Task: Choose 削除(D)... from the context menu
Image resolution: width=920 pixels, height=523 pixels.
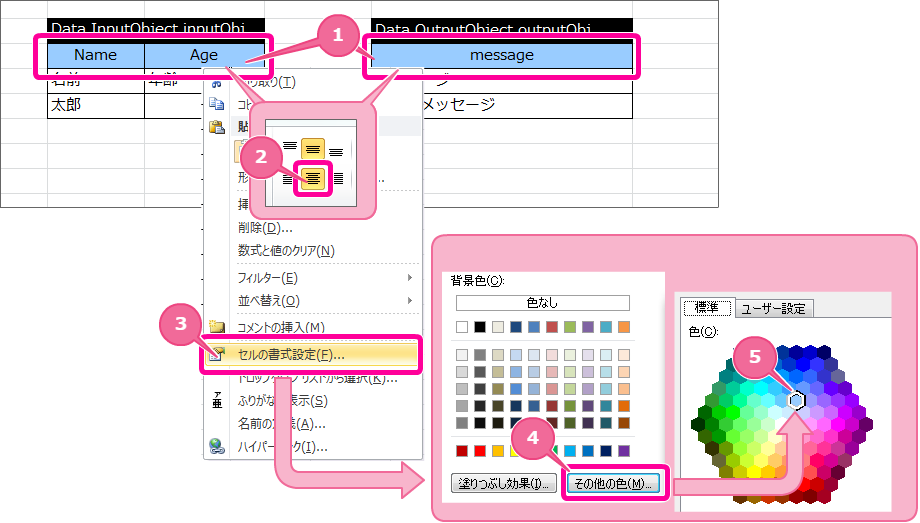Action: click(265, 228)
